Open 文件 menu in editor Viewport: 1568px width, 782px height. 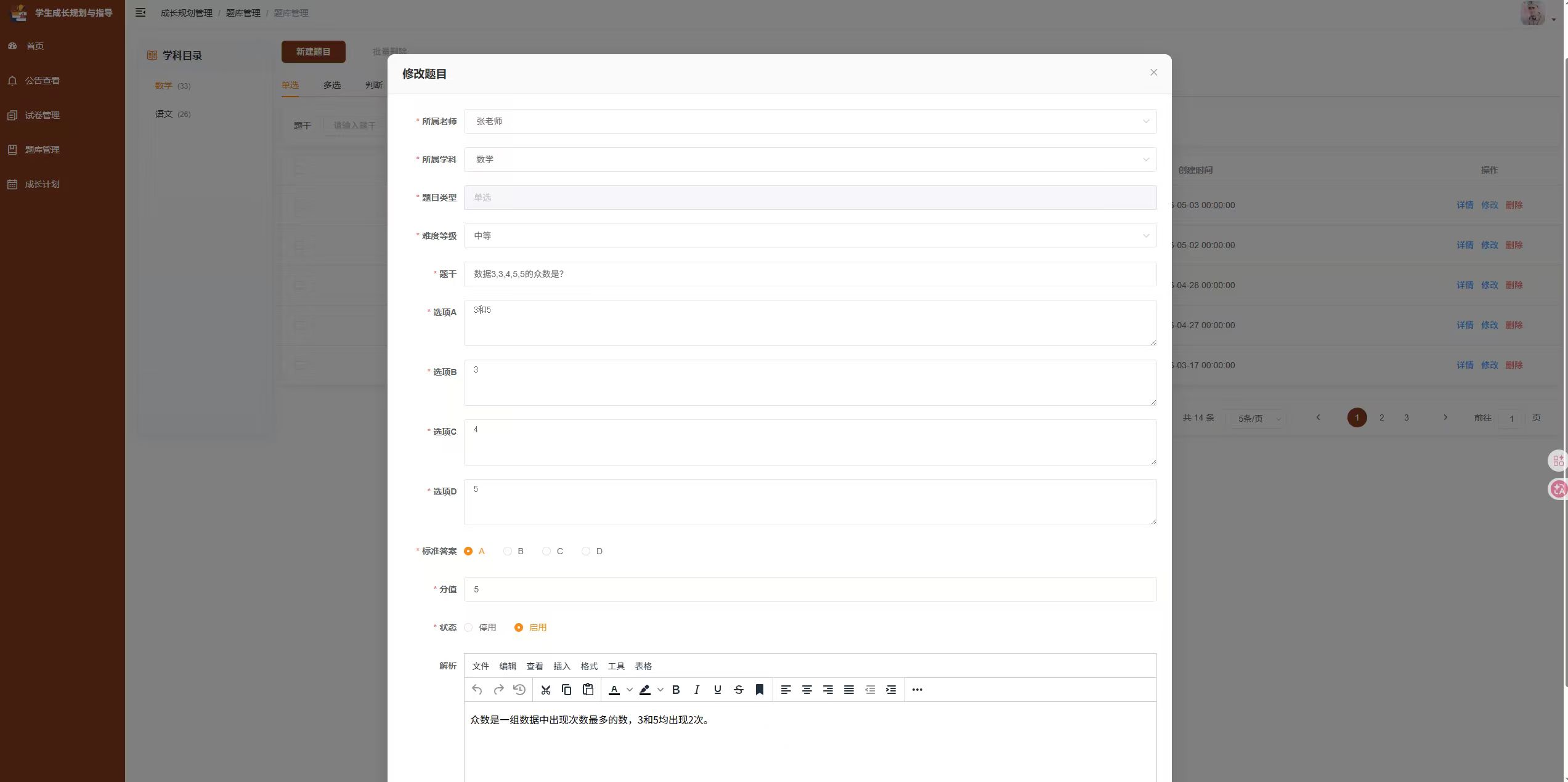click(x=481, y=666)
